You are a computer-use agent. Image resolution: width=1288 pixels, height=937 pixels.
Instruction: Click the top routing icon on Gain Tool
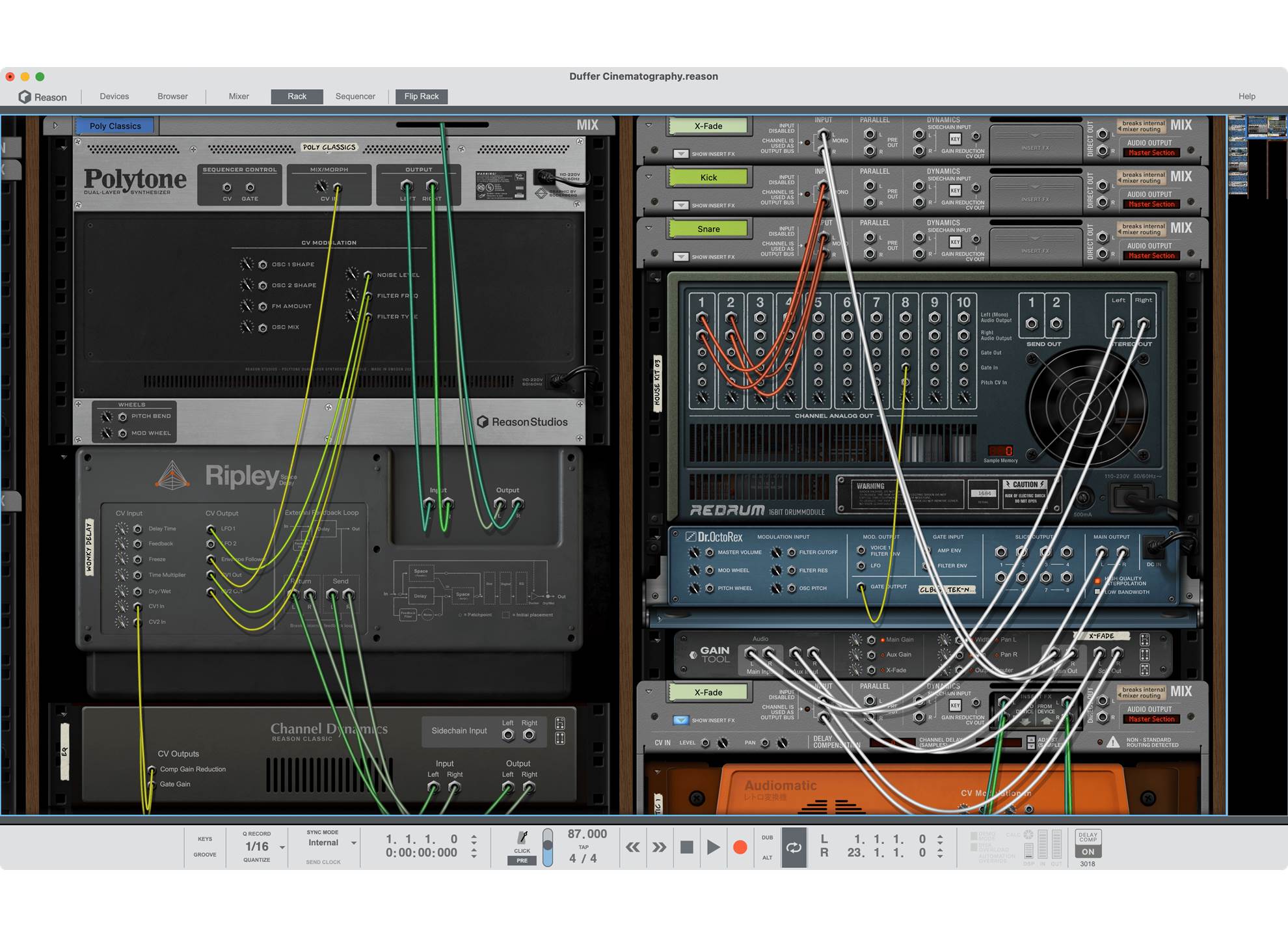tap(1145, 640)
